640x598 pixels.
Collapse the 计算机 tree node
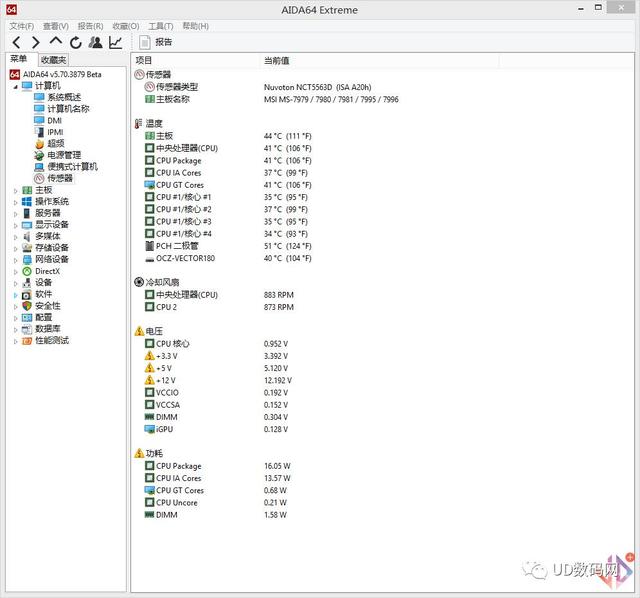tap(16, 87)
